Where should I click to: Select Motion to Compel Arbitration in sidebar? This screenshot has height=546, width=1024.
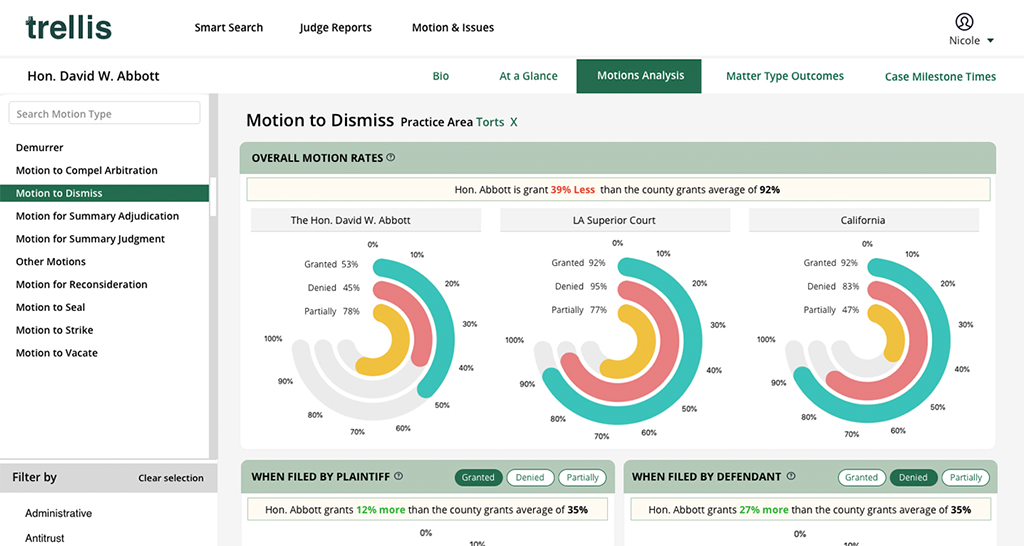coord(87,171)
